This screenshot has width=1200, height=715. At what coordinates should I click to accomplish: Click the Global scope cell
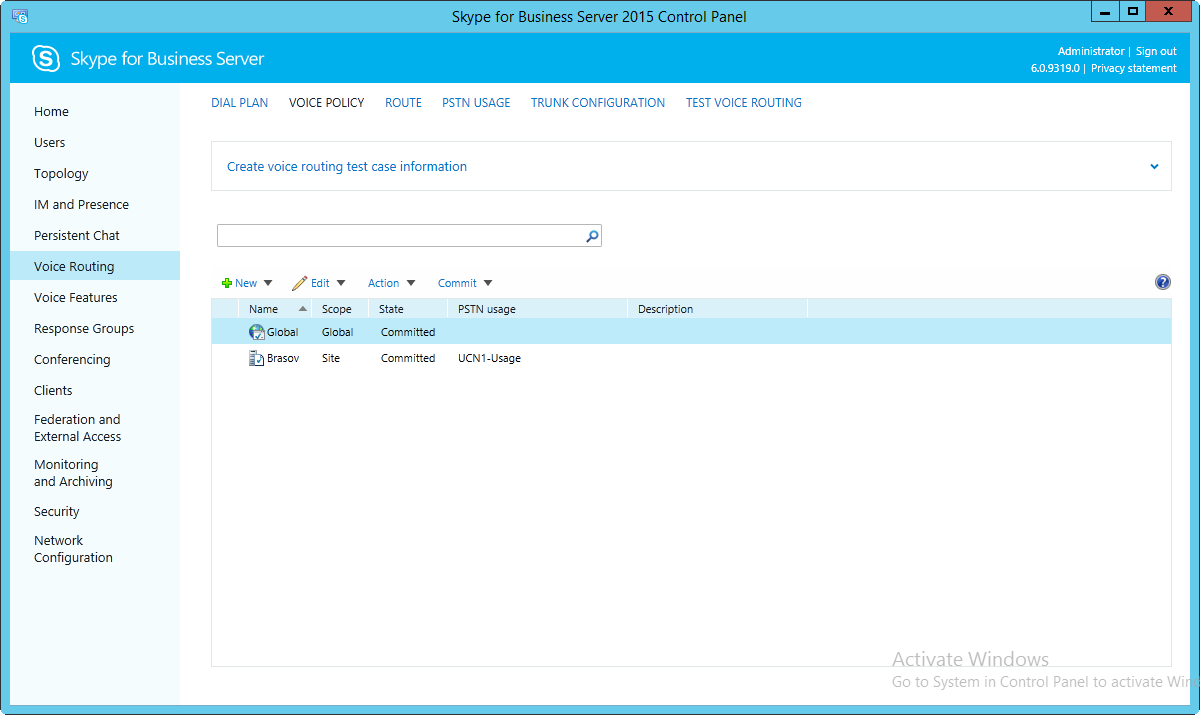338,332
